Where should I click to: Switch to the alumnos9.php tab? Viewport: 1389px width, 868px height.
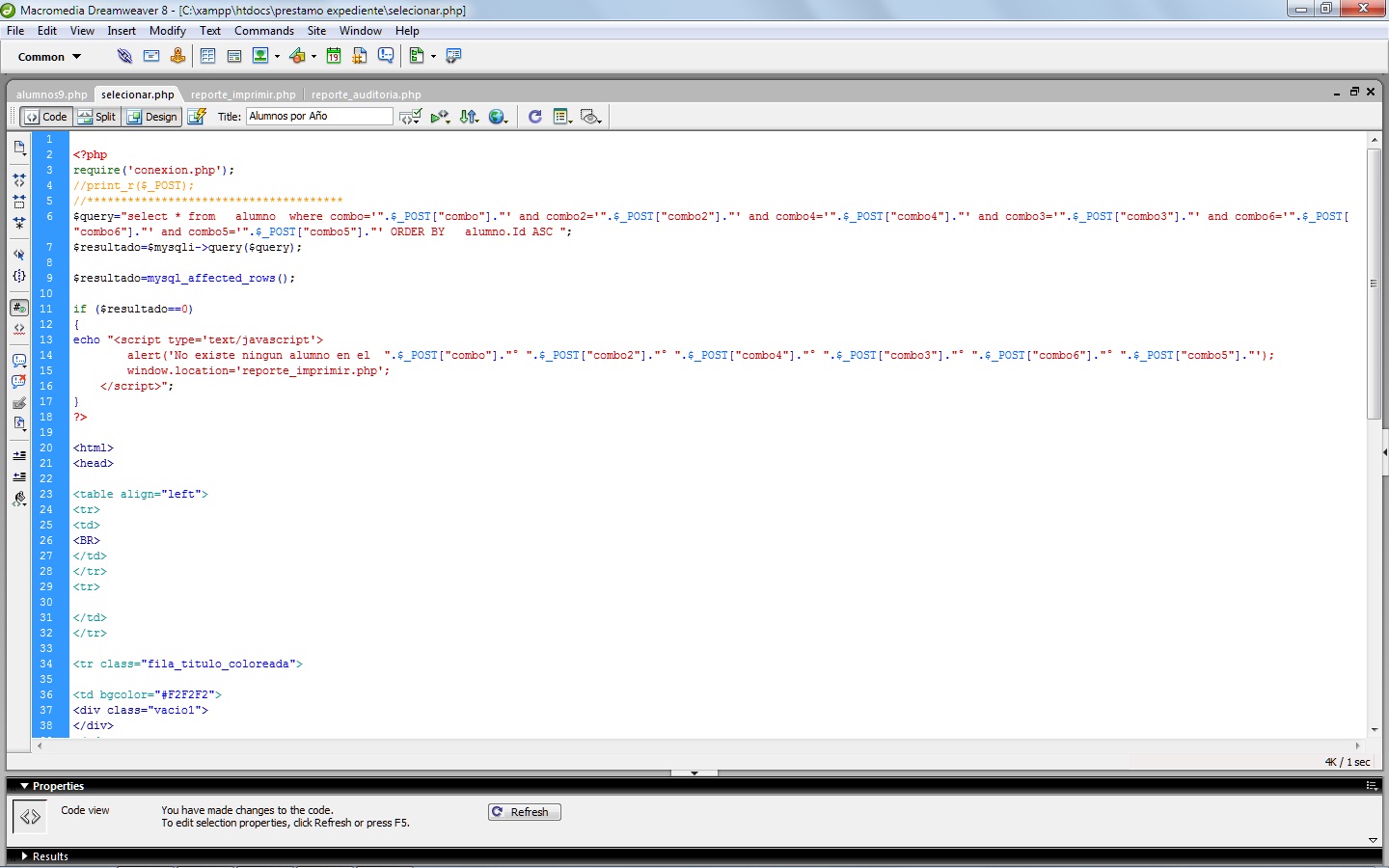pyautogui.click(x=51, y=95)
